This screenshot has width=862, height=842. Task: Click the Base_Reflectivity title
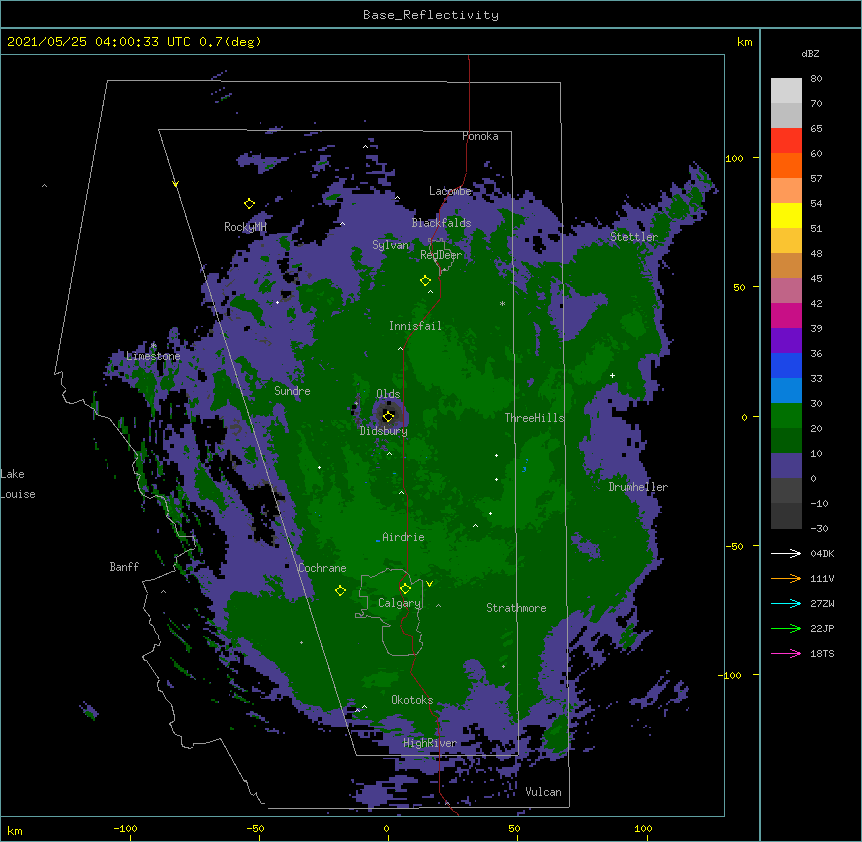tap(431, 15)
